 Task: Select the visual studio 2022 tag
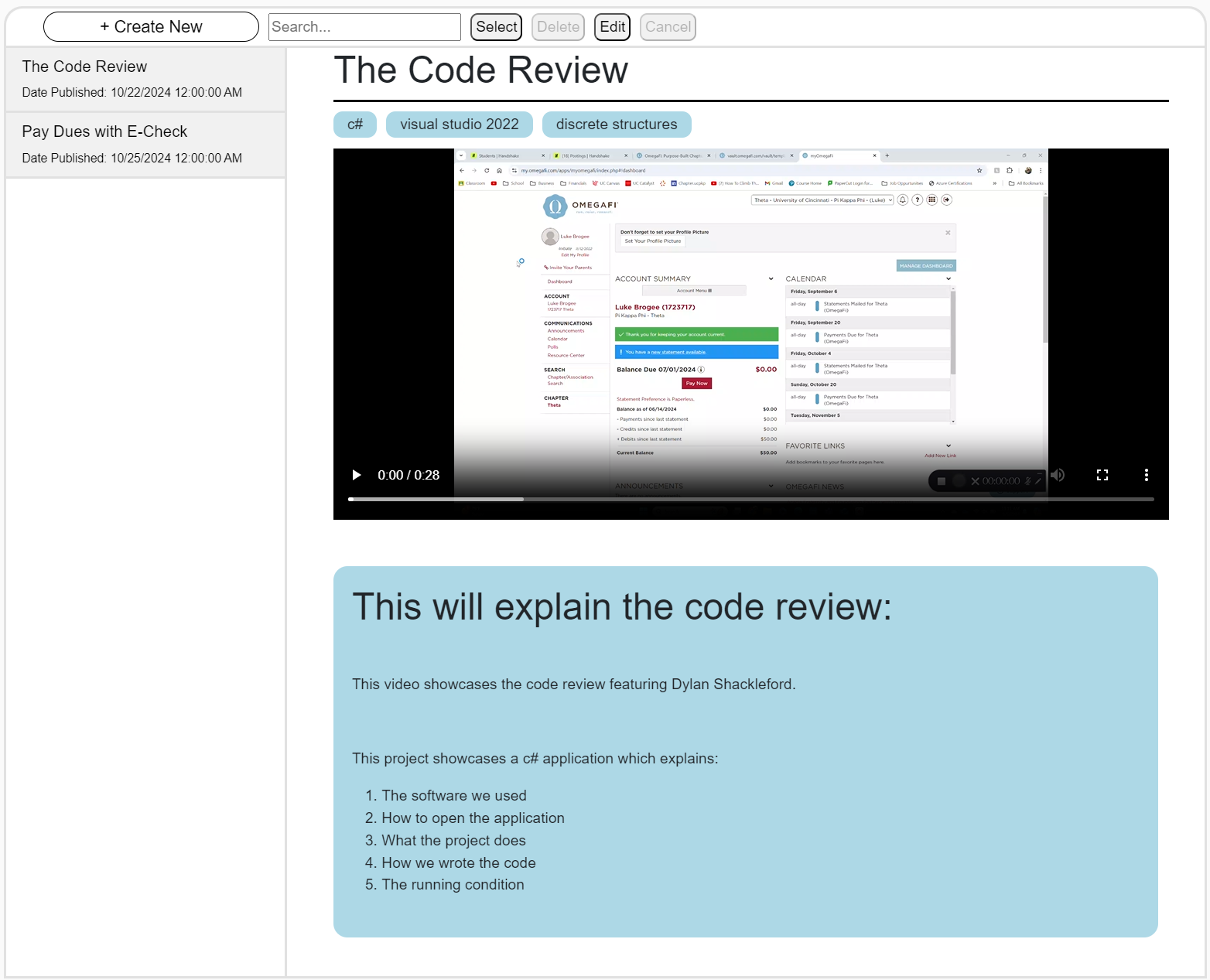coord(460,125)
